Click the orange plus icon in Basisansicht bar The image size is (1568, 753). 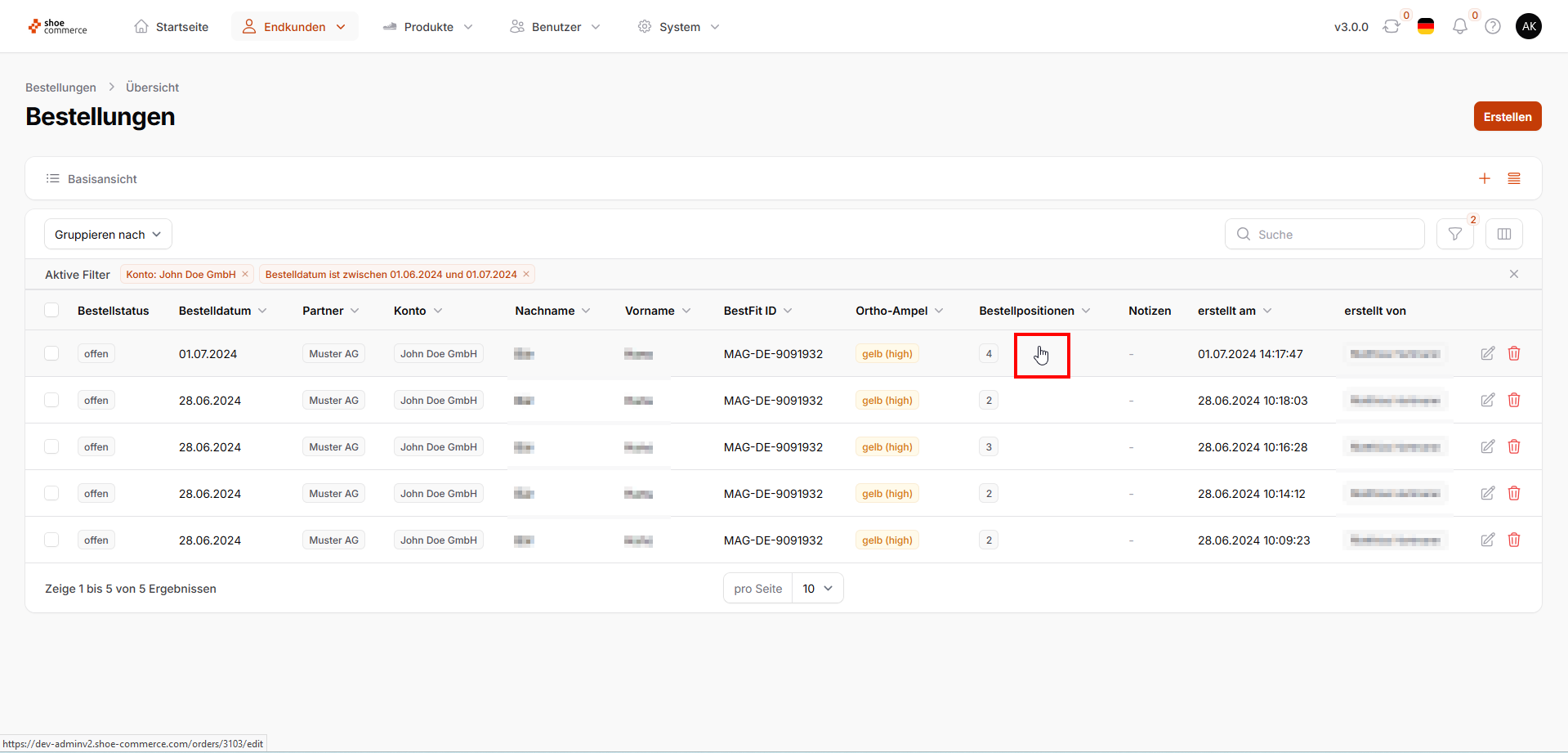1484,179
